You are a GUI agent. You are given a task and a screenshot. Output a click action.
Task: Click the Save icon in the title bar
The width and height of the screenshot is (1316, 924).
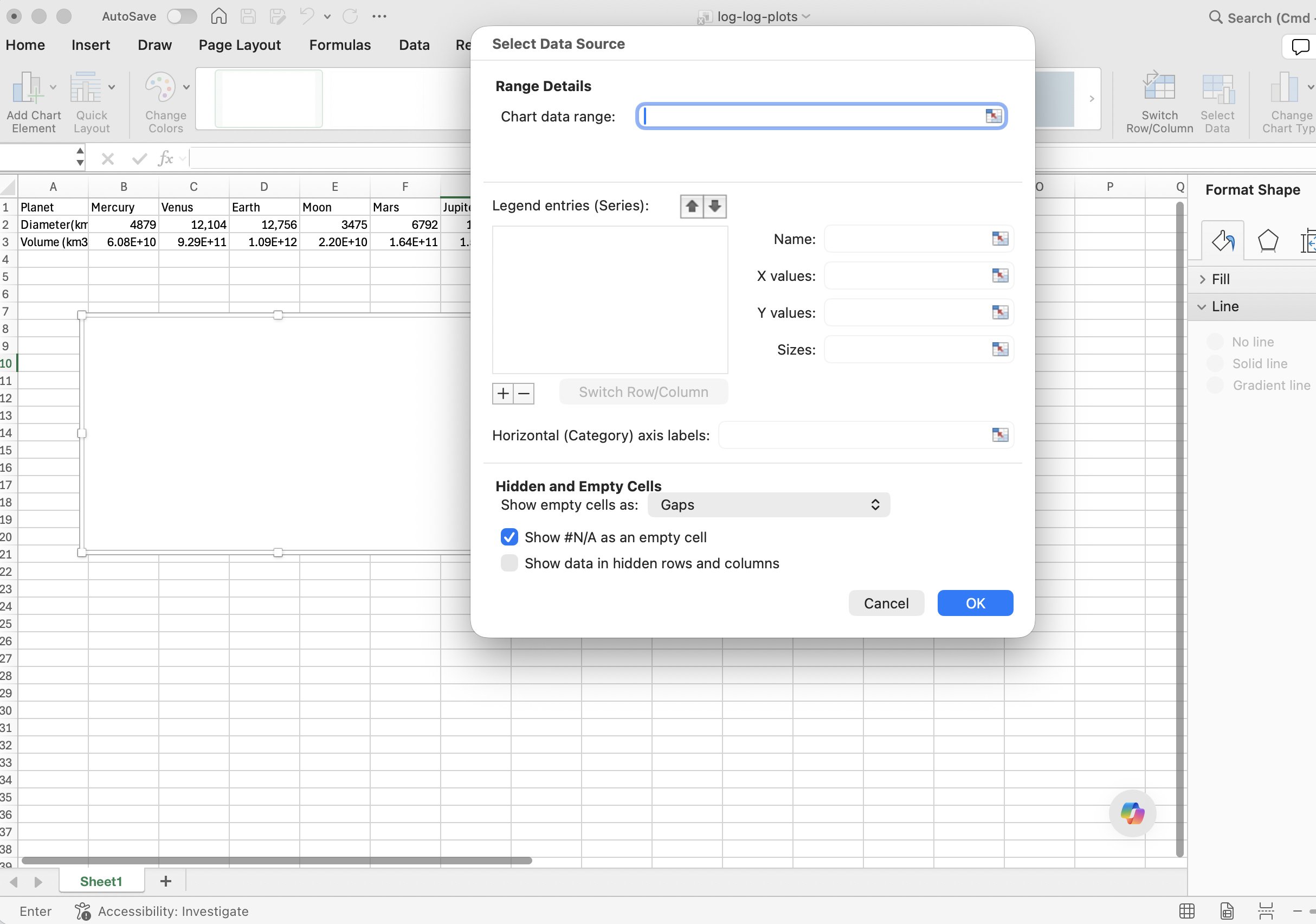click(x=248, y=16)
